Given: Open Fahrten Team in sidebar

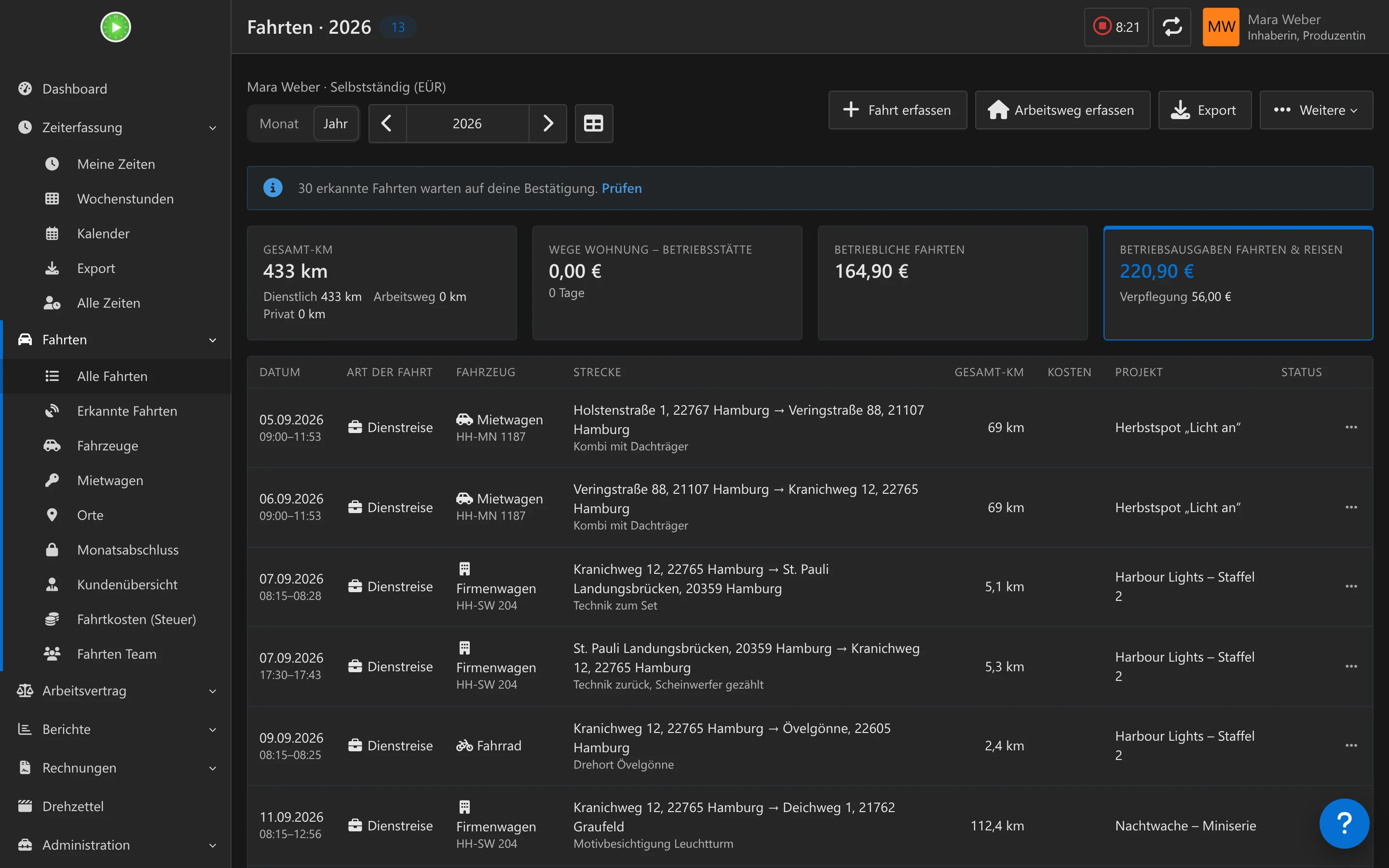Looking at the screenshot, I should 117,654.
